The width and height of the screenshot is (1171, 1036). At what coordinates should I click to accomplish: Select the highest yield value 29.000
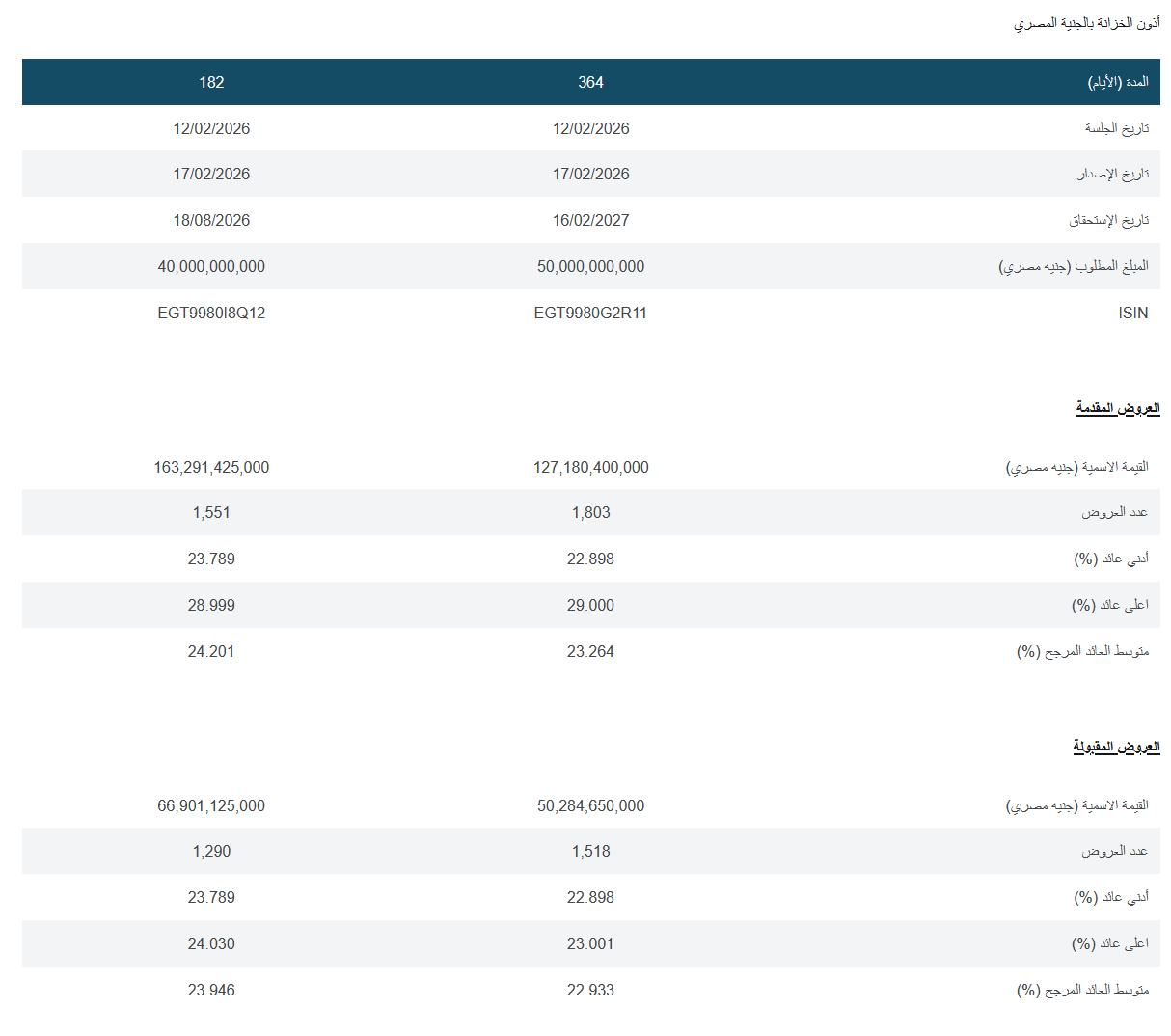pyautogui.click(x=590, y=605)
